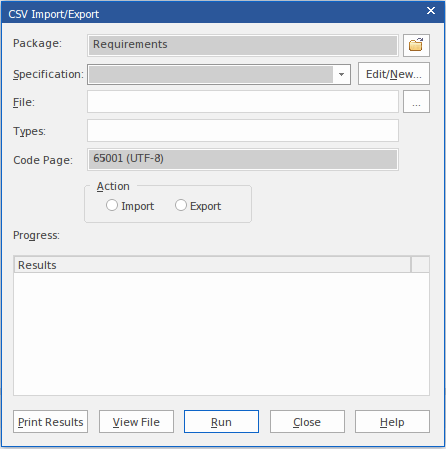Click the Package field showing Requirements
This screenshot has width=446, height=449.
(243, 45)
